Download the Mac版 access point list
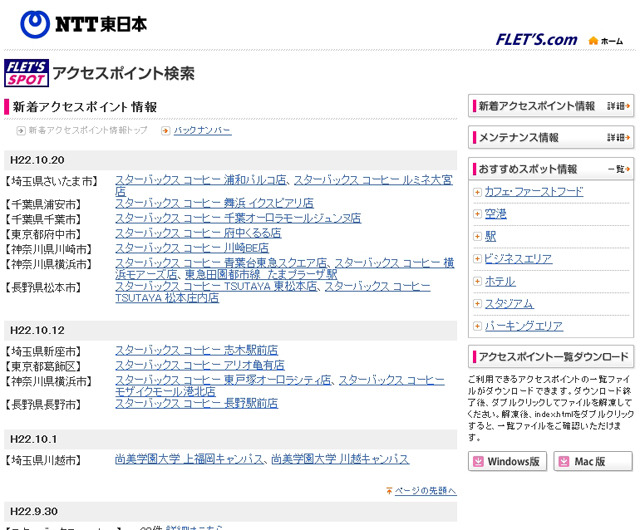640x530 pixels. [x=593, y=461]
